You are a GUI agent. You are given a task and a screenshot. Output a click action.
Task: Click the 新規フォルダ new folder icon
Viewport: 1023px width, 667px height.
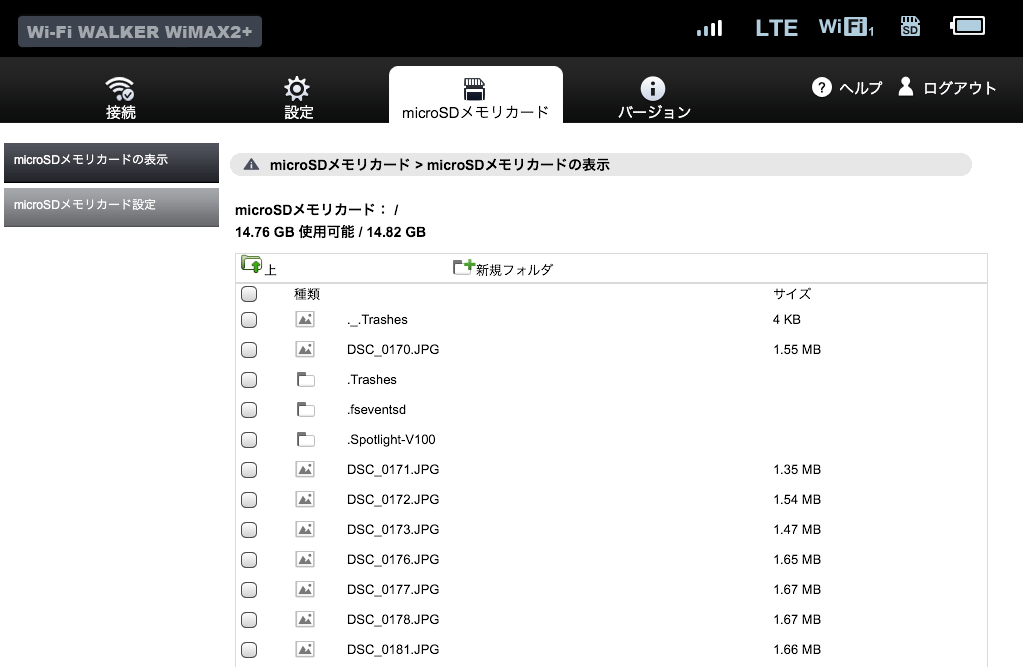click(x=463, y=267)
